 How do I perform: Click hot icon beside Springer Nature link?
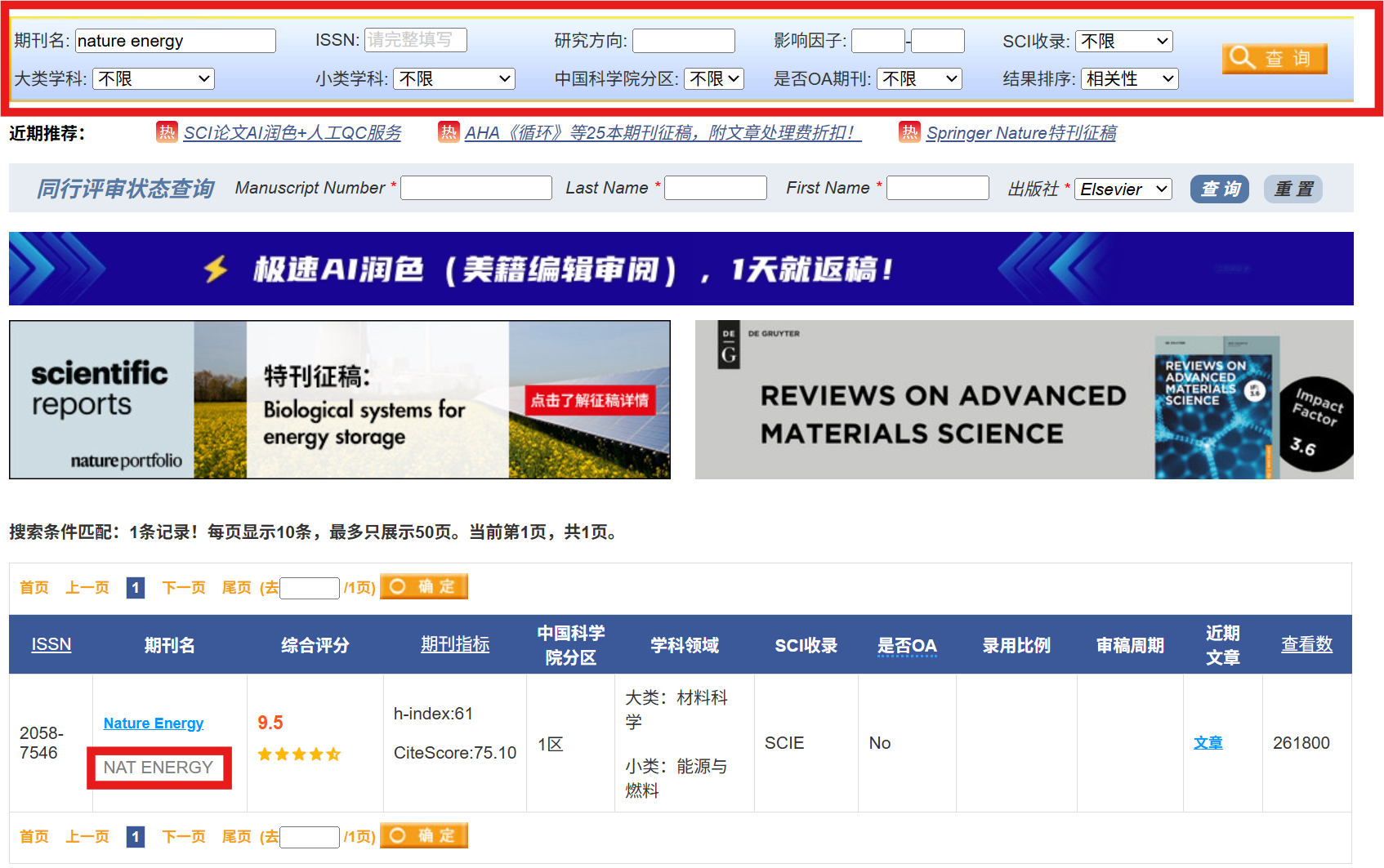pyautogui.click(x=909, y=132)
